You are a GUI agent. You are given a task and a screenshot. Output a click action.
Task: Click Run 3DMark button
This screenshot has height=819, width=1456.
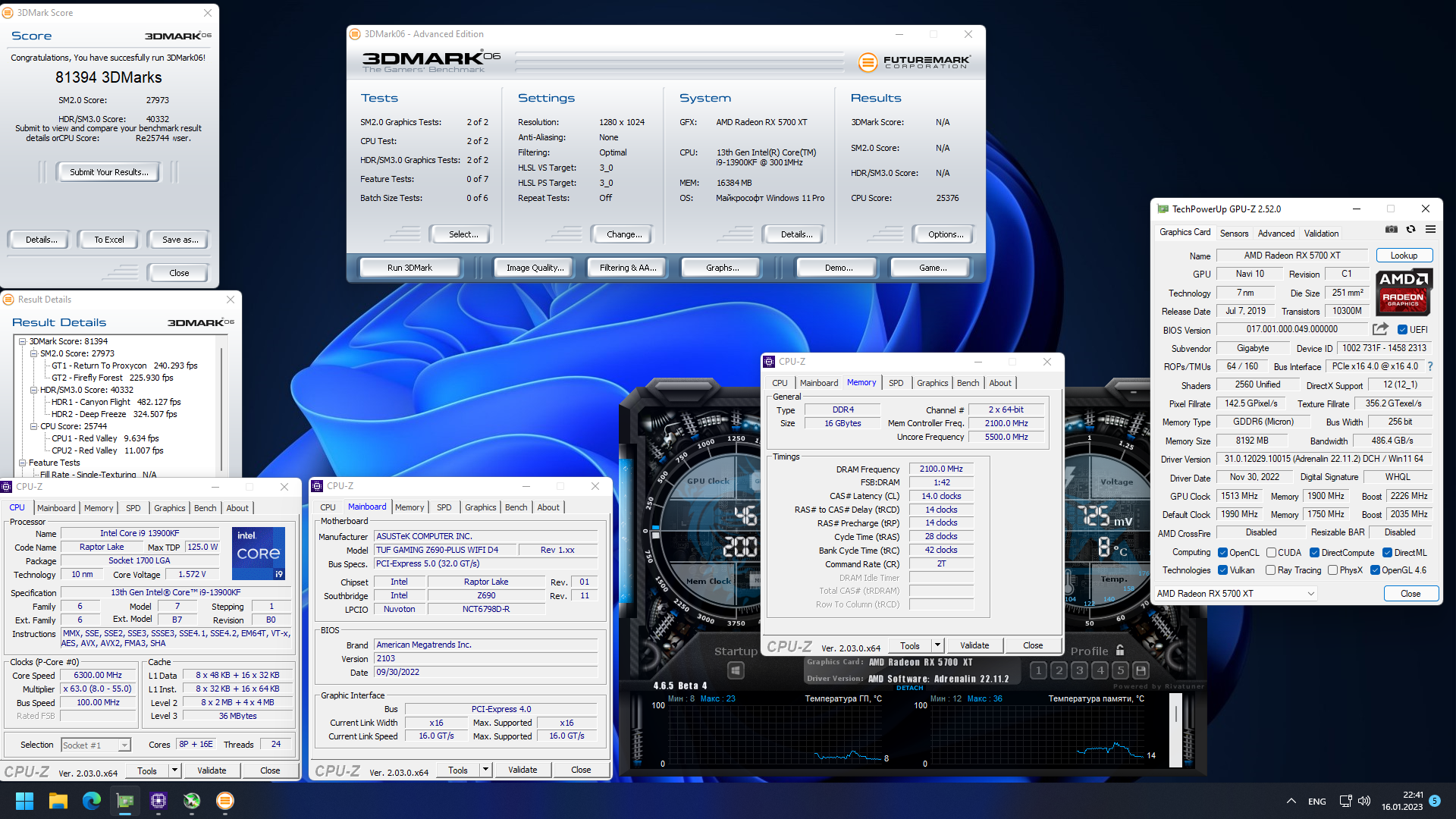click(x=409, y=268)
